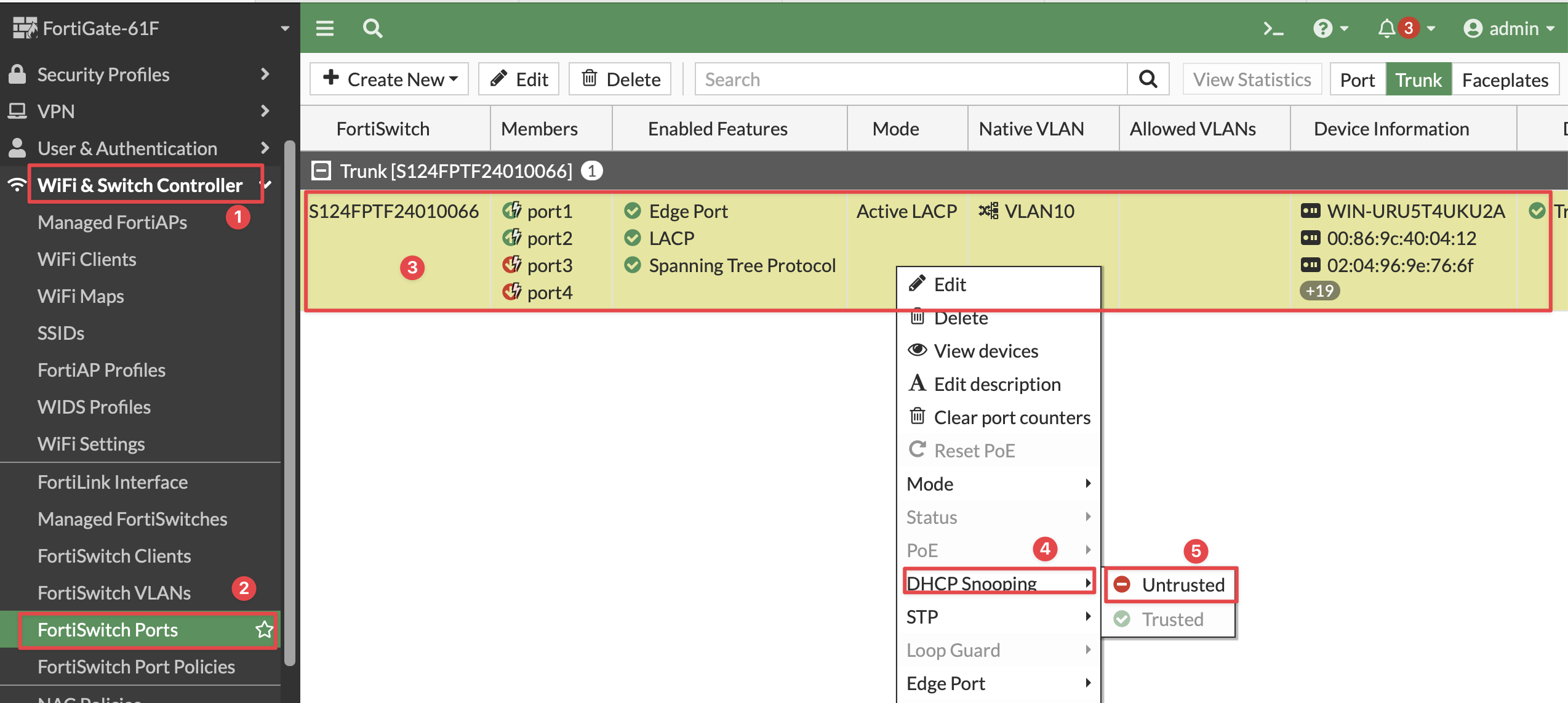Click the WIN-URU5T4UKU2A device icon
Screen dimensions: 1568x703
(x=1310, y=211)
